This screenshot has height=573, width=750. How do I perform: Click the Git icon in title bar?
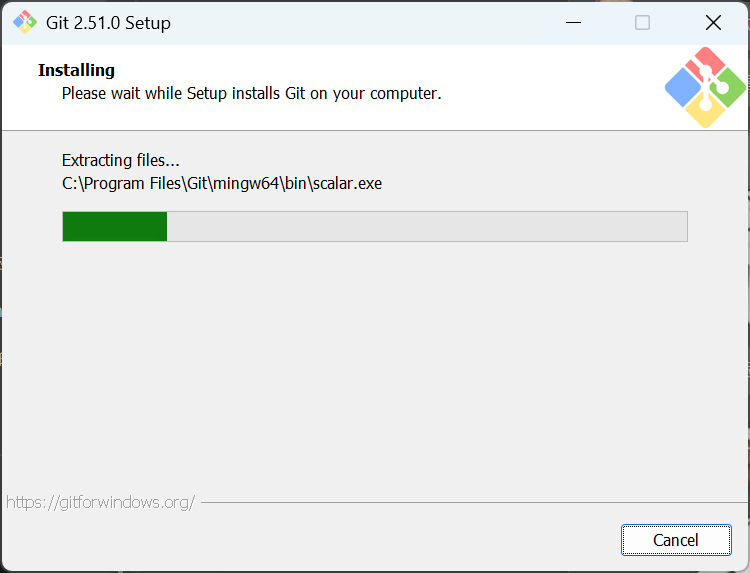tap(24, 22)
